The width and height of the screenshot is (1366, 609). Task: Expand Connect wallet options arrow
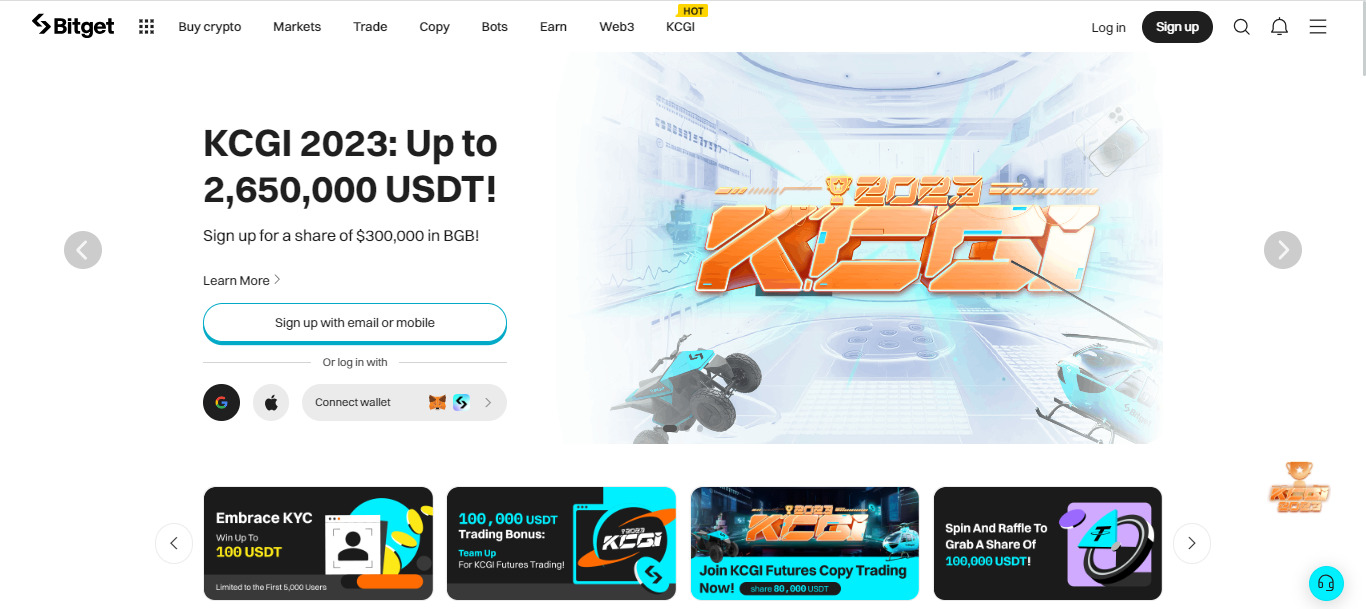[x=488, y=402]
